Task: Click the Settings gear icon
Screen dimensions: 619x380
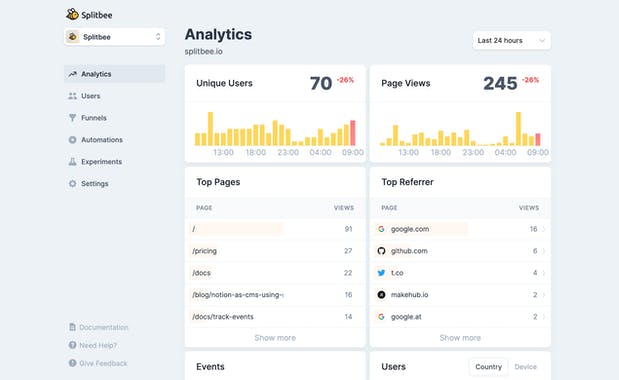Action: click(72, 183)
